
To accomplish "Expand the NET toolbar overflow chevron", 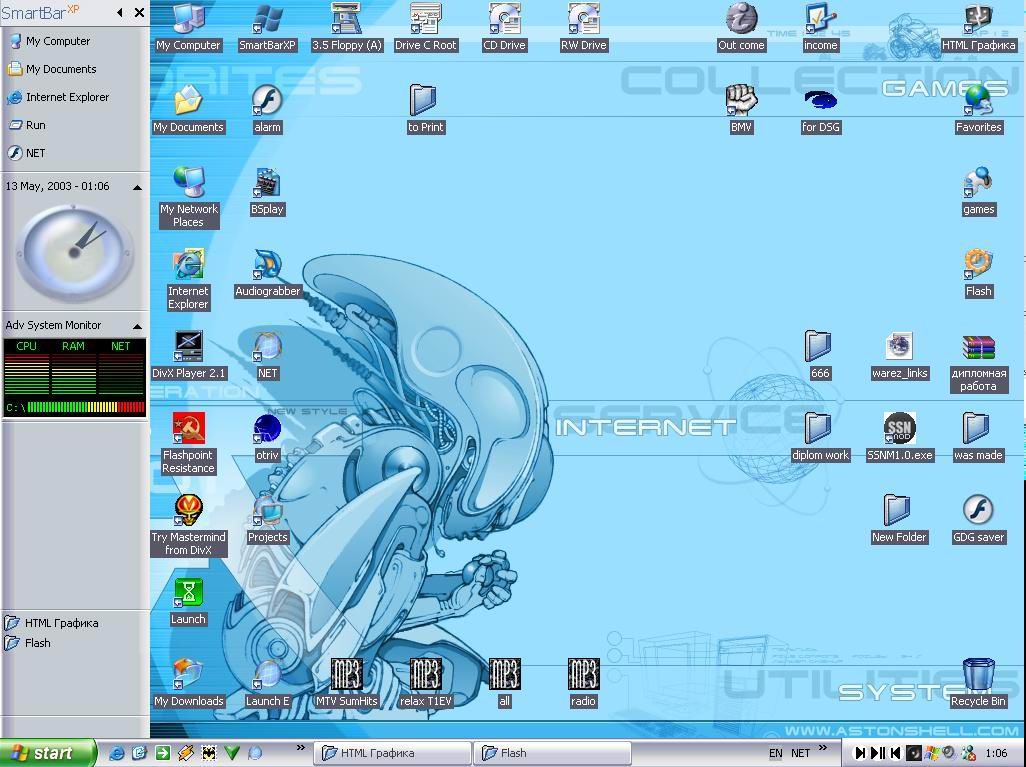I will pyautogui.click(x=823, y=747).
